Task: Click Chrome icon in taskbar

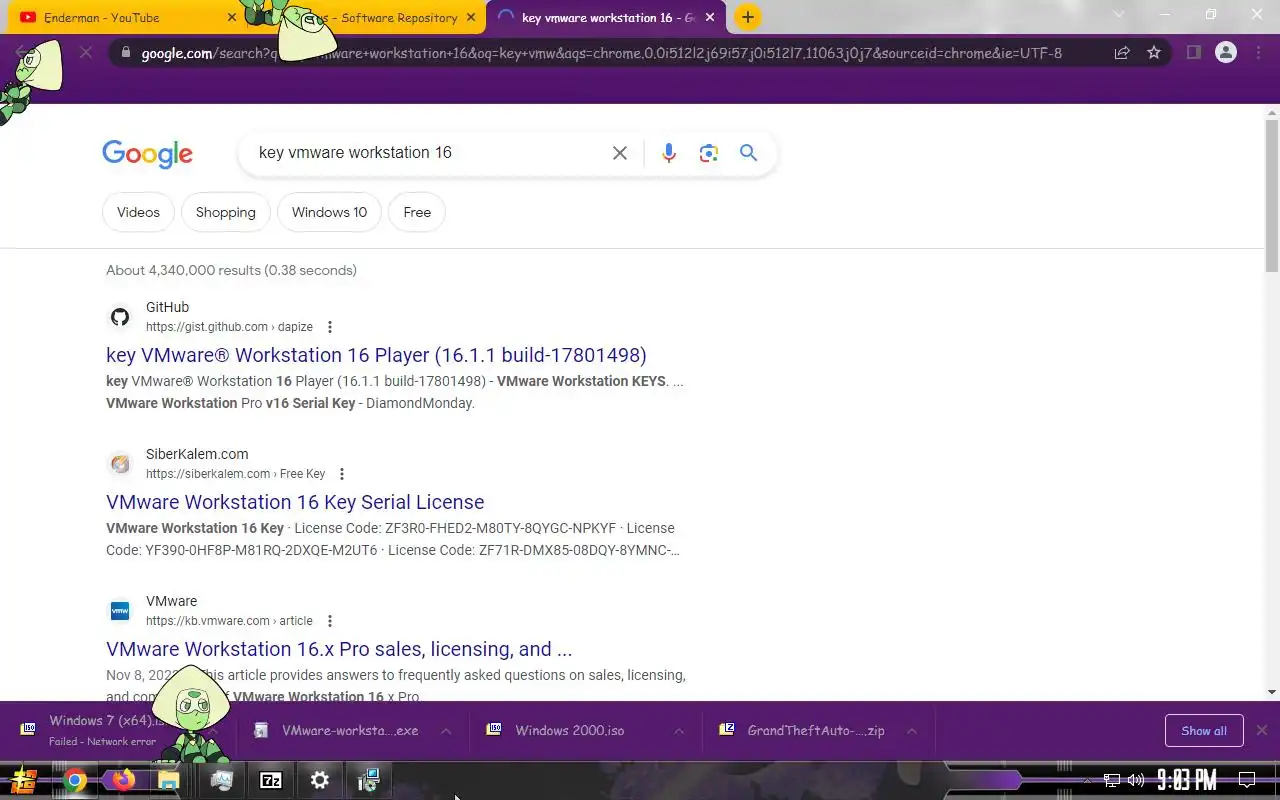Action: tap(75, 780)
